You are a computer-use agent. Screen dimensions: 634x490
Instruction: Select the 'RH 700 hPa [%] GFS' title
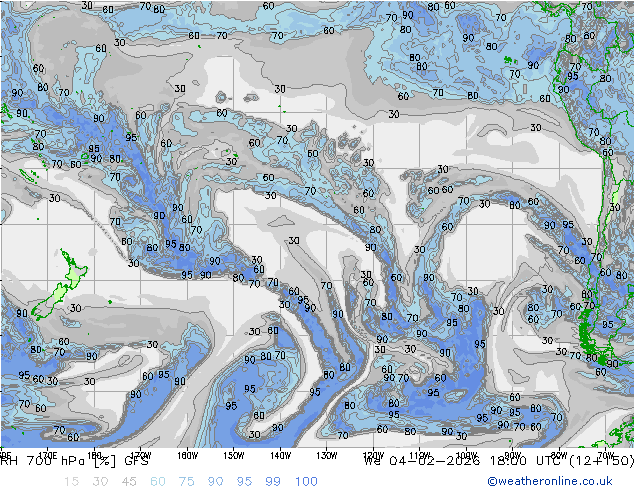click(75, 460)
